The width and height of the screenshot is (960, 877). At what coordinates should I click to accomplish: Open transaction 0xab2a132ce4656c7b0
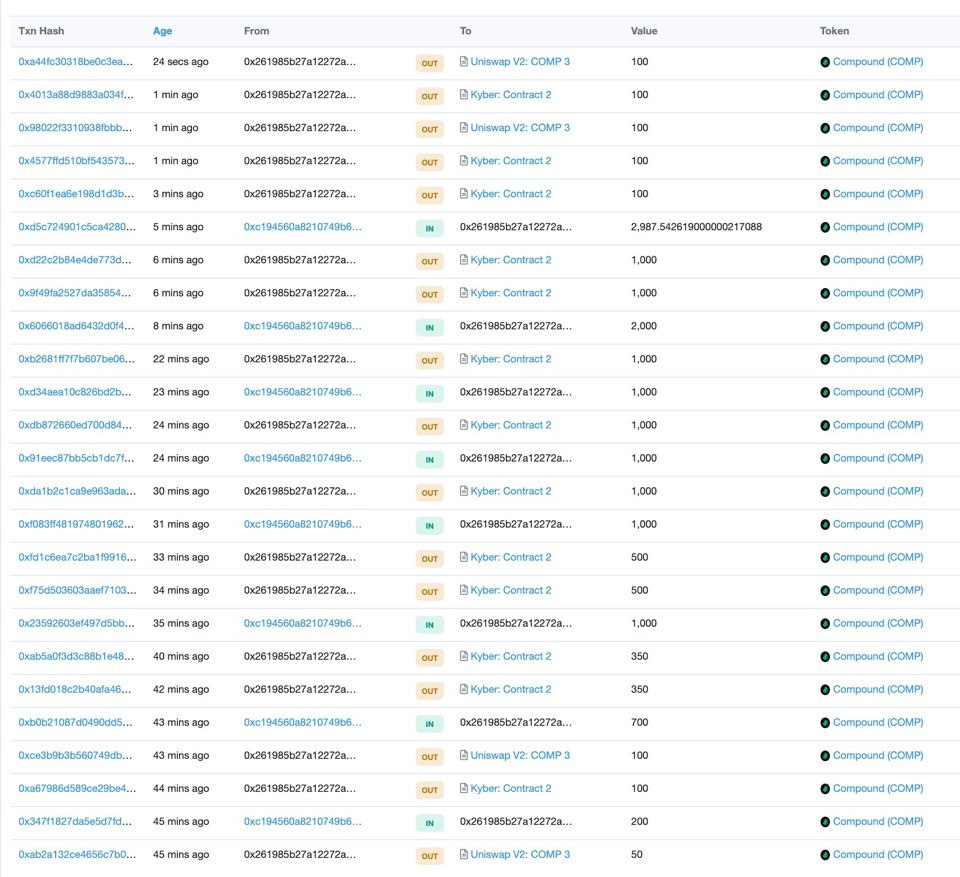coord(77,854)
